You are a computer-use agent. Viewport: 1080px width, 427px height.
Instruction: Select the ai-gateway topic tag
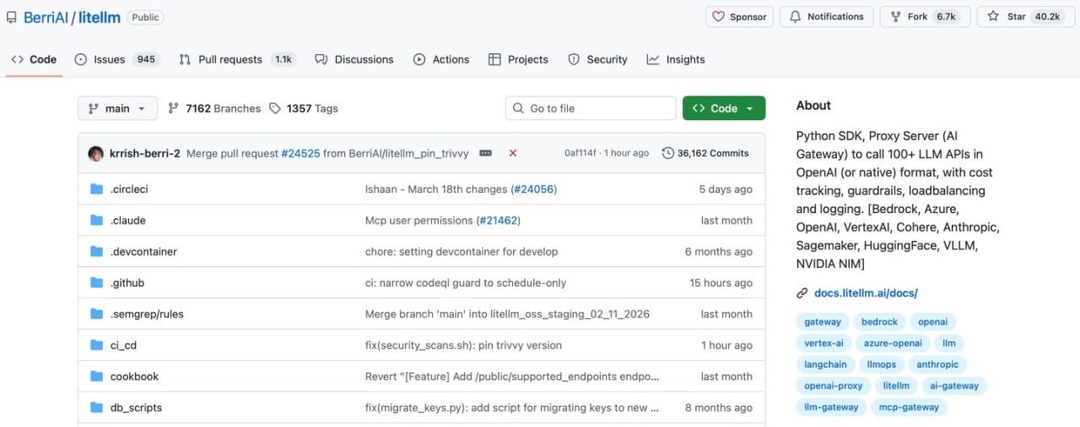pyautogui.click(x=954, y=386)
